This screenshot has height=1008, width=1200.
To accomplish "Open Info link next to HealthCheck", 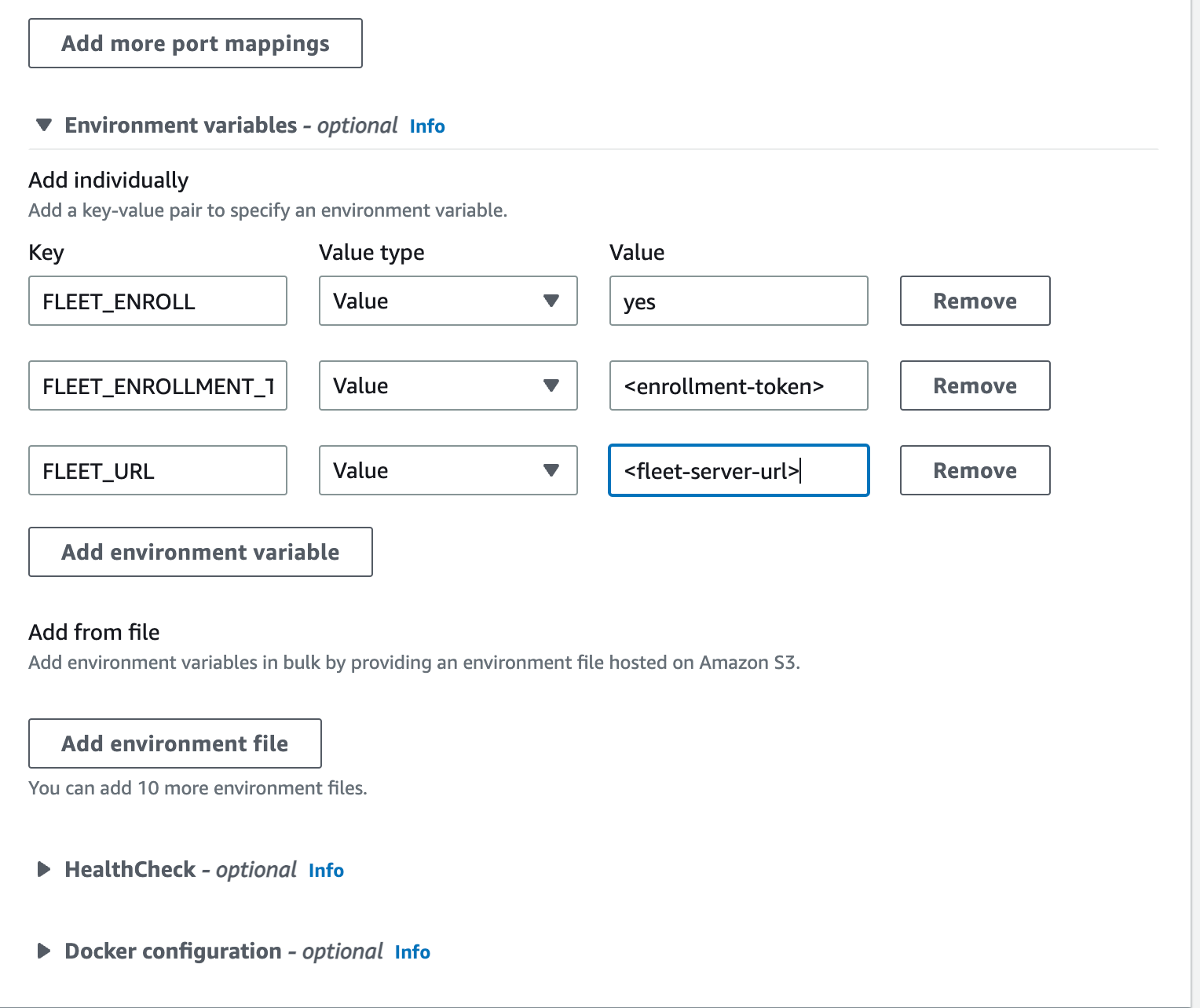I will [x=326, y=871].
